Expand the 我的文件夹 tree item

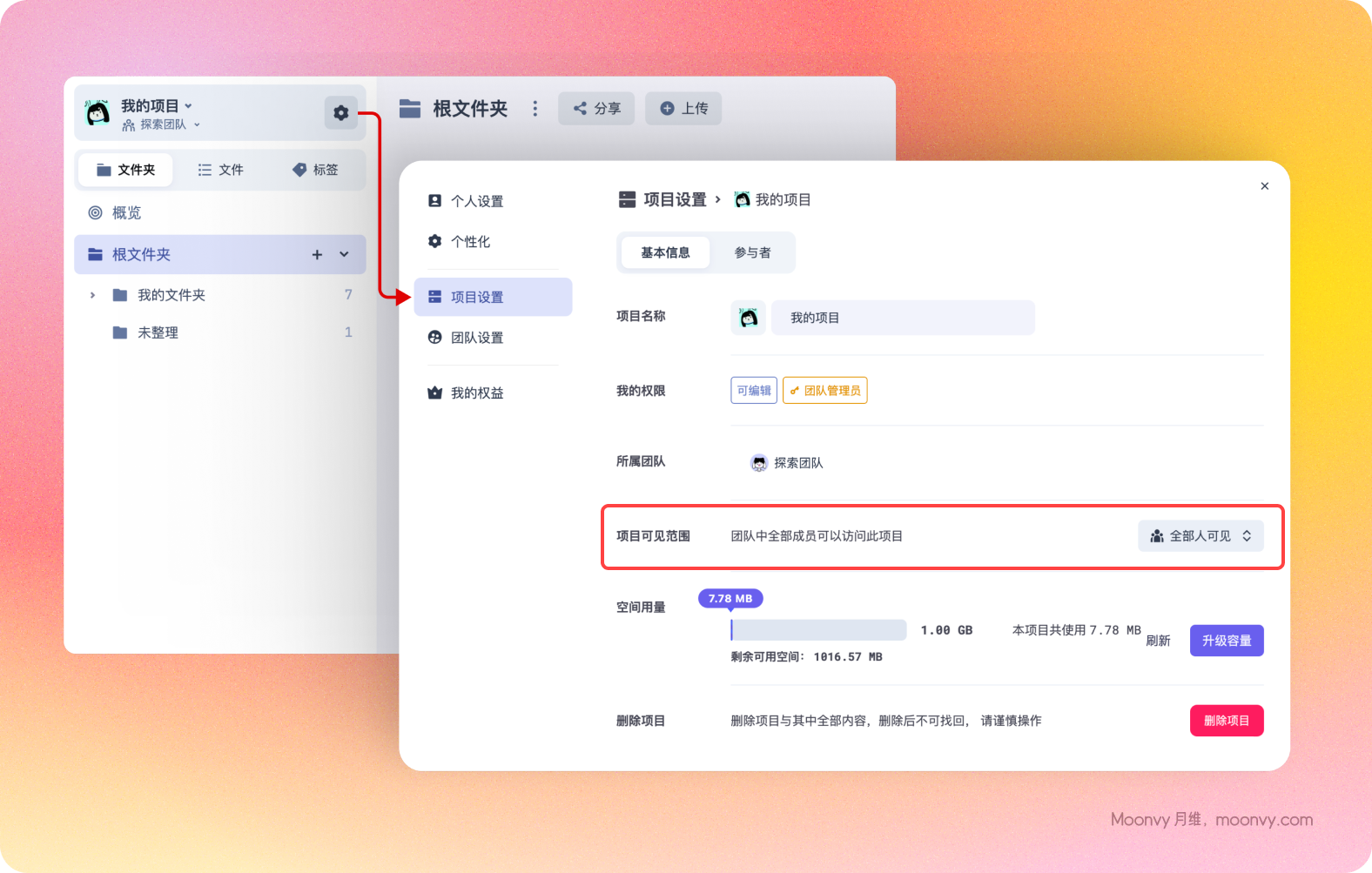pyautogui.click(x=93, y=295)
